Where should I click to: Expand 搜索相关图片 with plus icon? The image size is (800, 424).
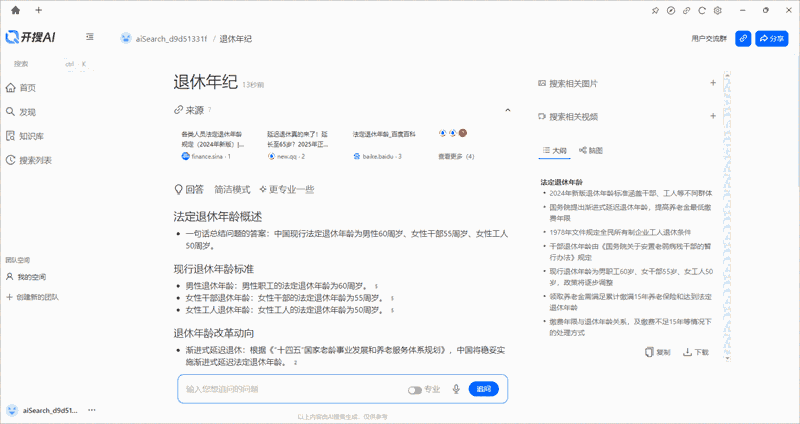click(713, 83)
